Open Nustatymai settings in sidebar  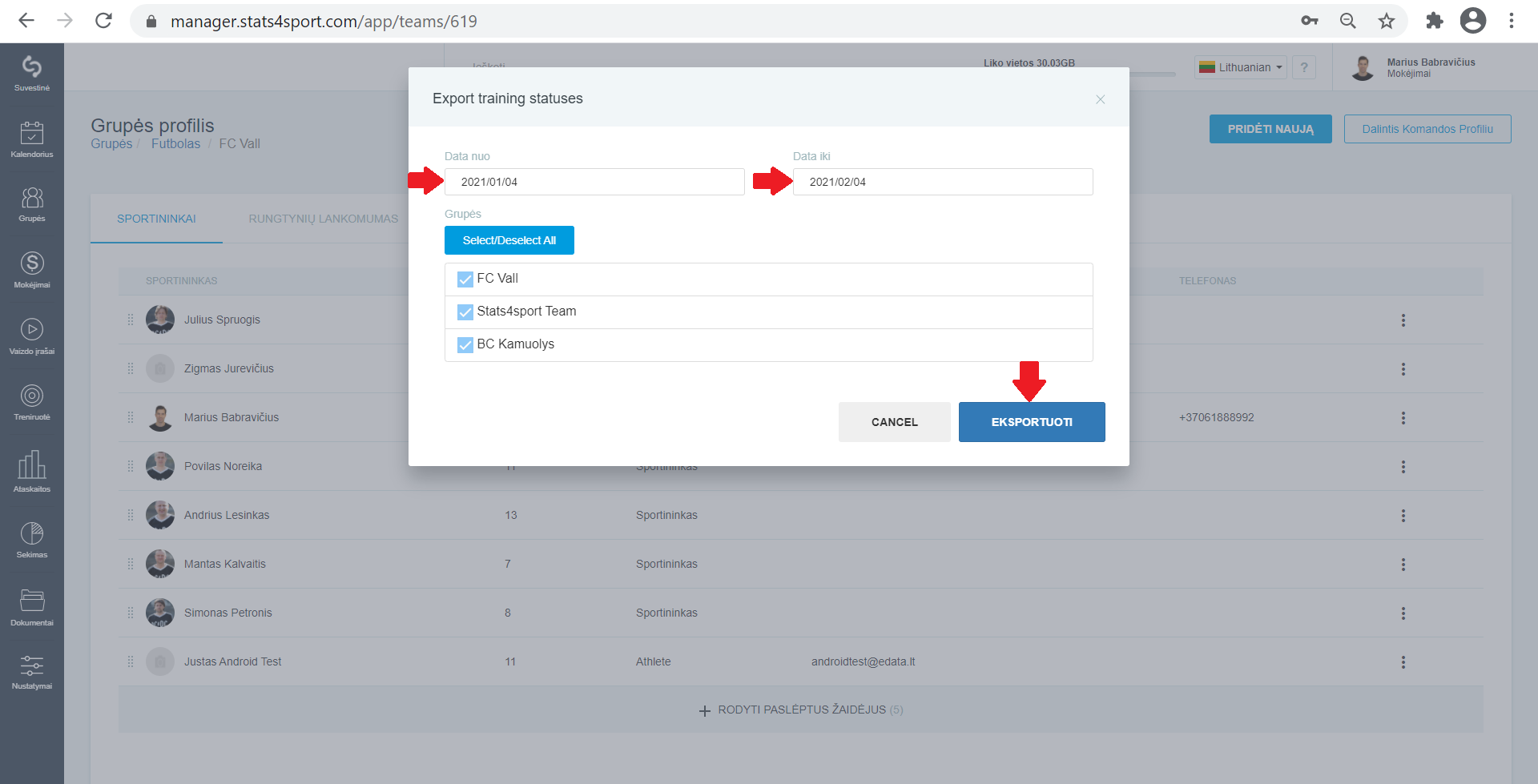tap(32, 672)
